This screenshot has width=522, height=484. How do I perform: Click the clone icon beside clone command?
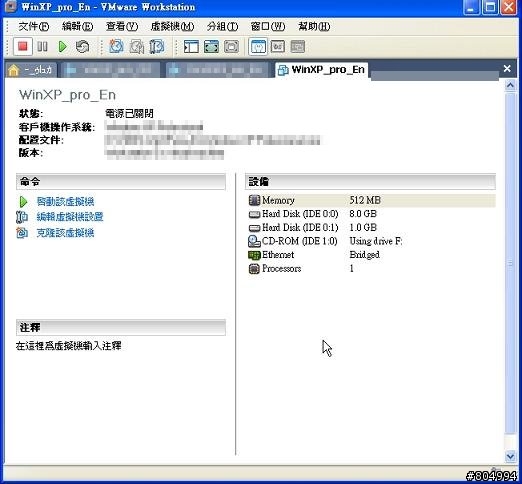point(22,233)
